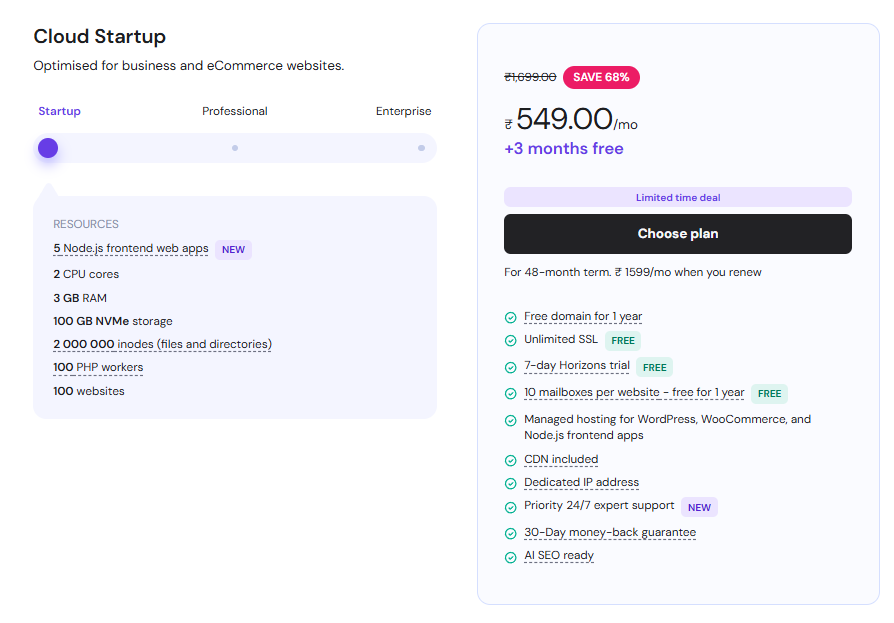Click the checkmark next to AI SEO ready
Screen dimensions: 894x623
coord(510,557)
